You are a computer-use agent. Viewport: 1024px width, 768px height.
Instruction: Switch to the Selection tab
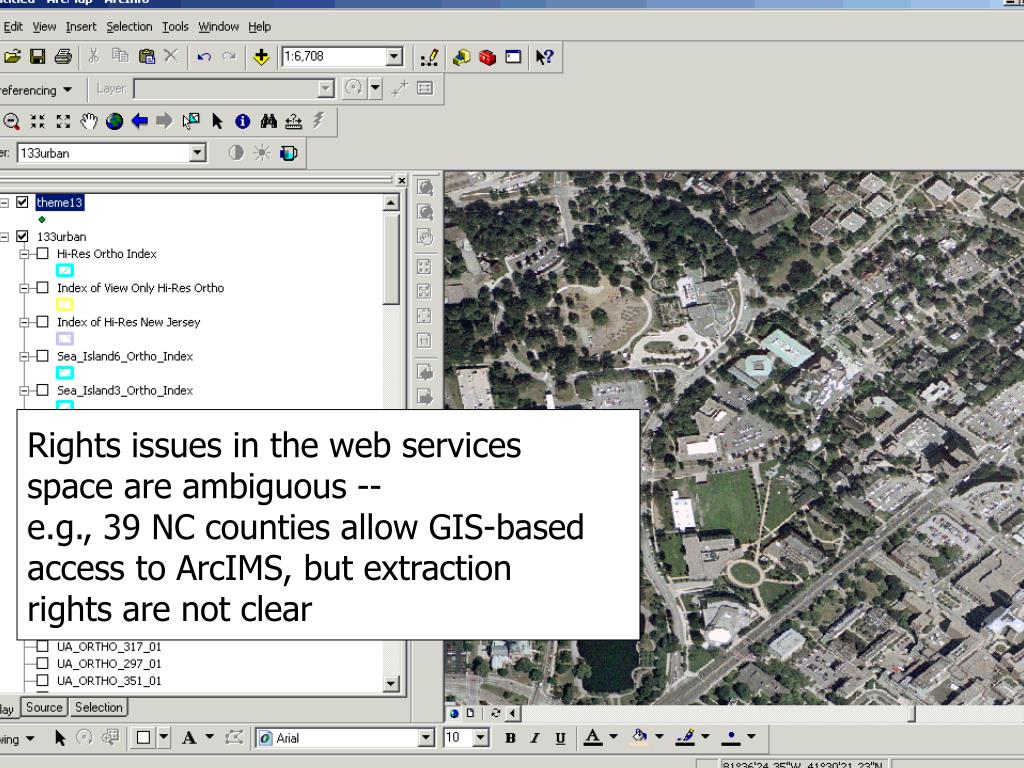pyautogui.click(x=99, y=707)
